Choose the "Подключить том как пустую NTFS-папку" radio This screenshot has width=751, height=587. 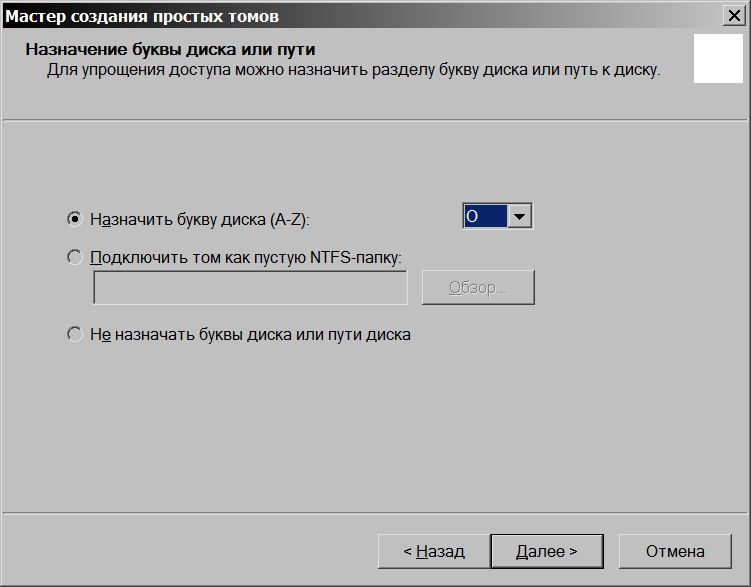[x=75, y=257]
